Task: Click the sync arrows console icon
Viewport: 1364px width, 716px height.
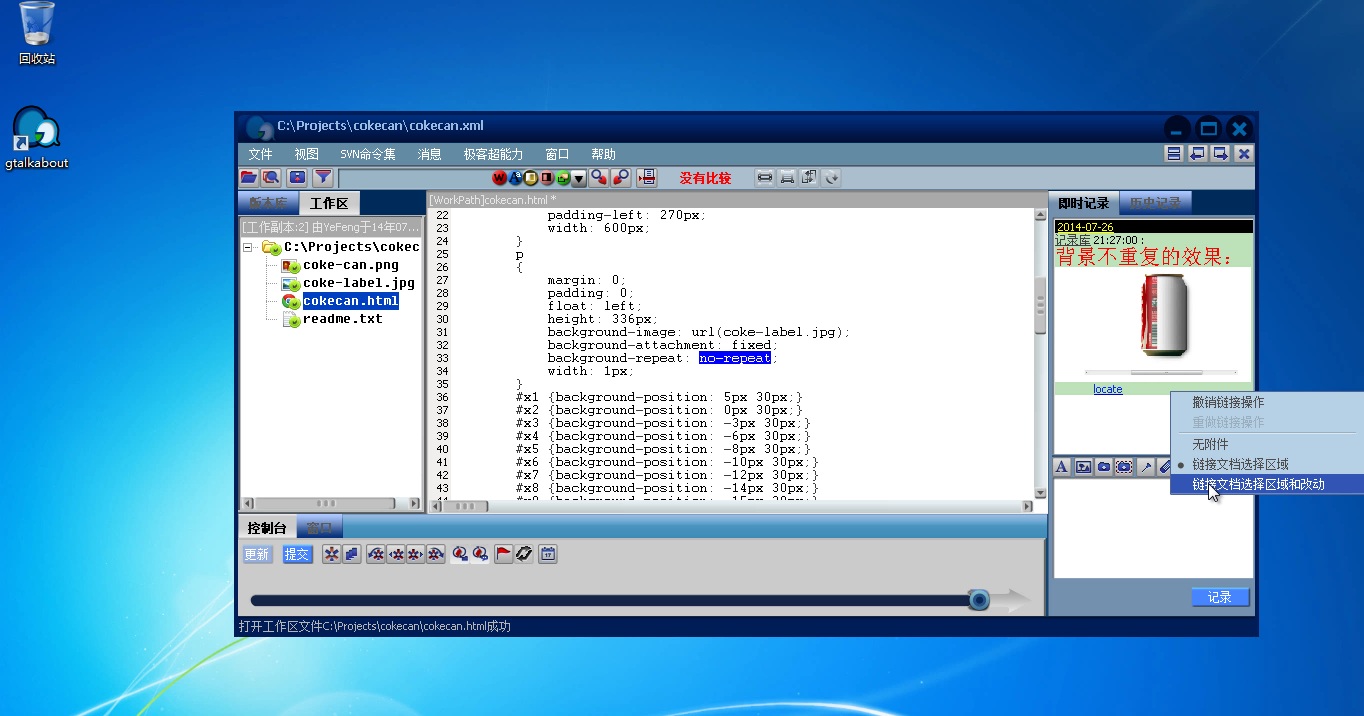Action: pyautogui.click(x=523, y=554)
